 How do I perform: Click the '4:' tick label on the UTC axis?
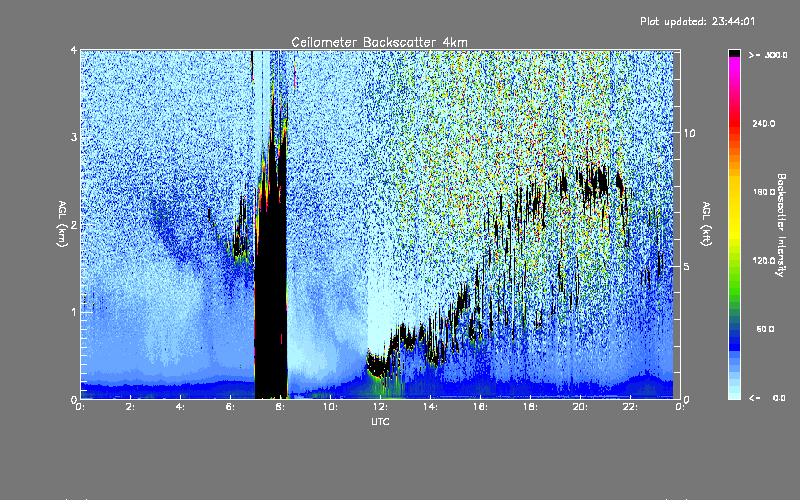[180, 407]
